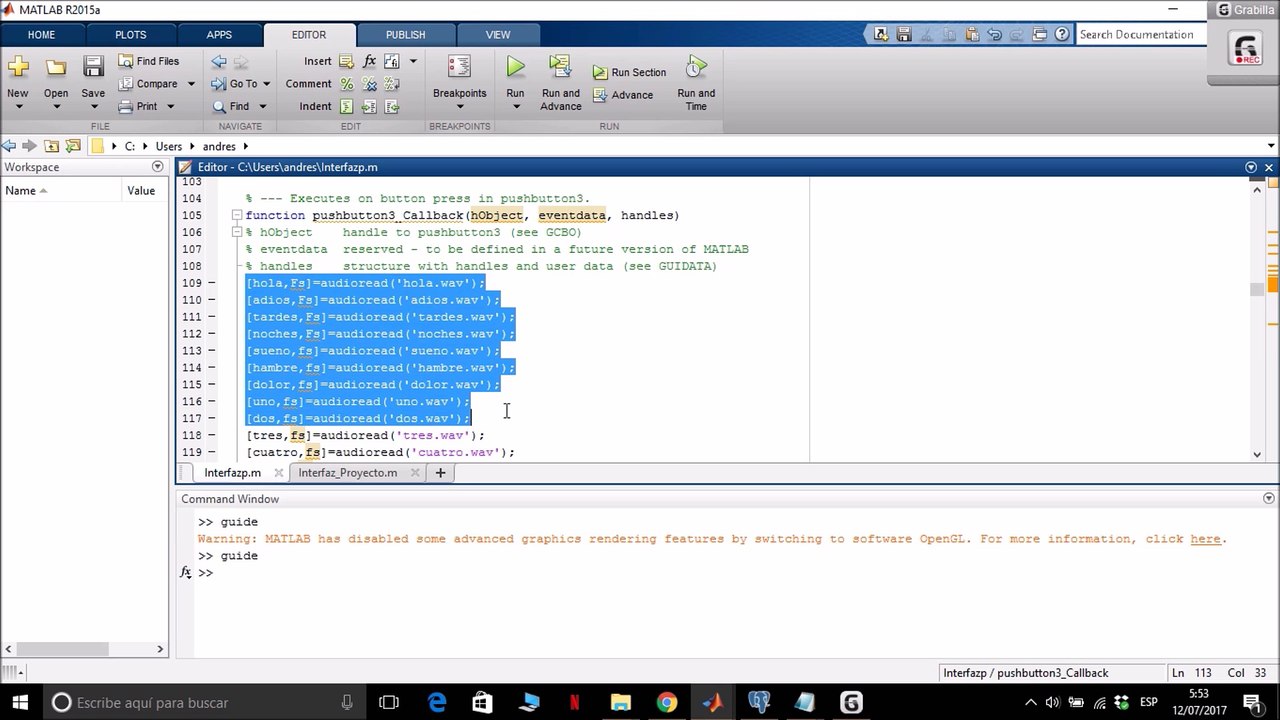Switch to the Interfaz_Proyecto.m editor tab
Image resolution: width=1280 pixels, height=720 pixels.
tap(347, 473)
